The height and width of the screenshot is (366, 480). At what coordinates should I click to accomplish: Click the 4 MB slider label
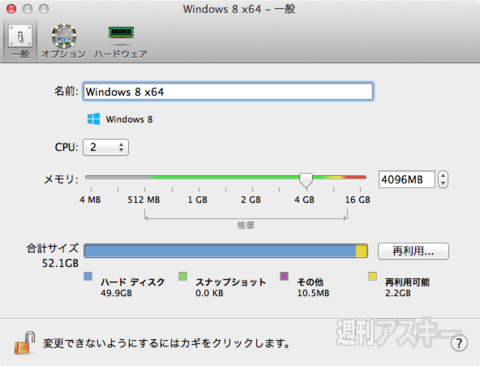coord(90,200)
